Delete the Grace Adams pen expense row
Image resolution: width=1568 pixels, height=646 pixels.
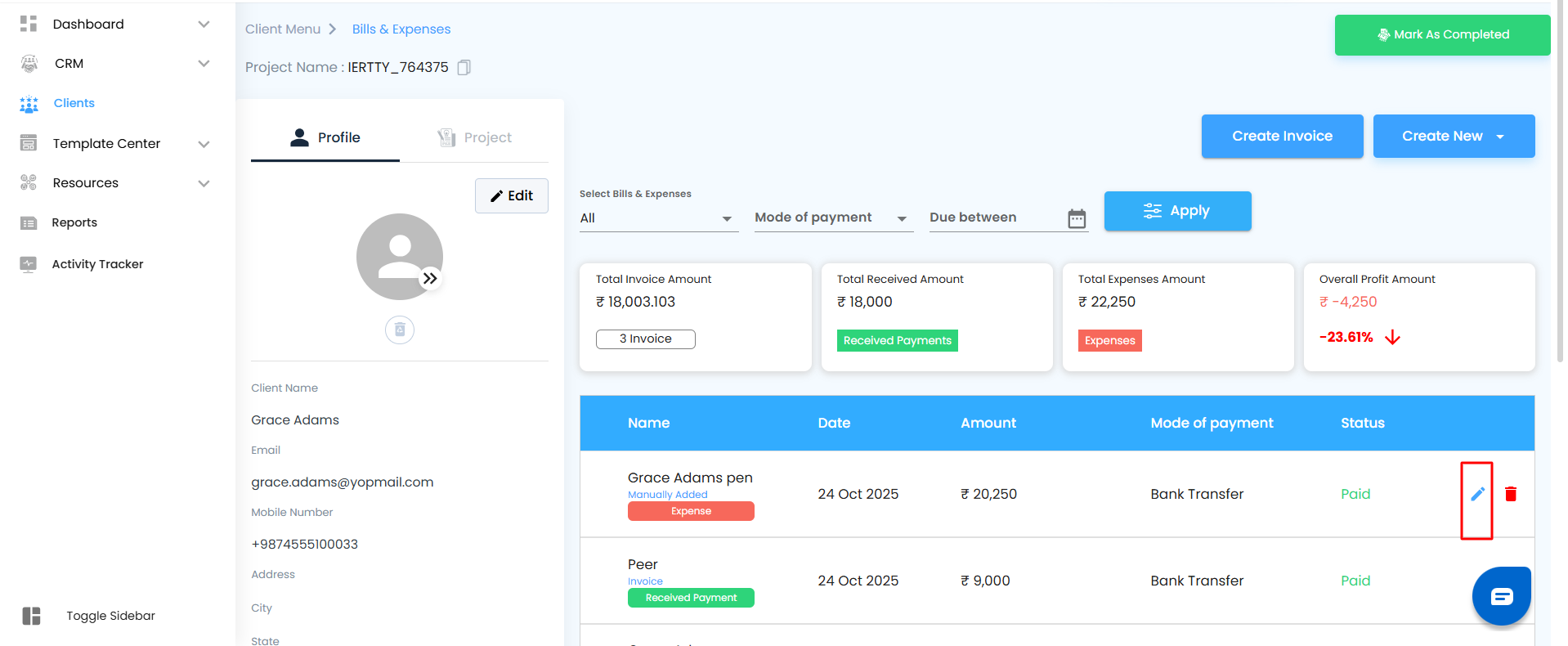[1511, 494]
